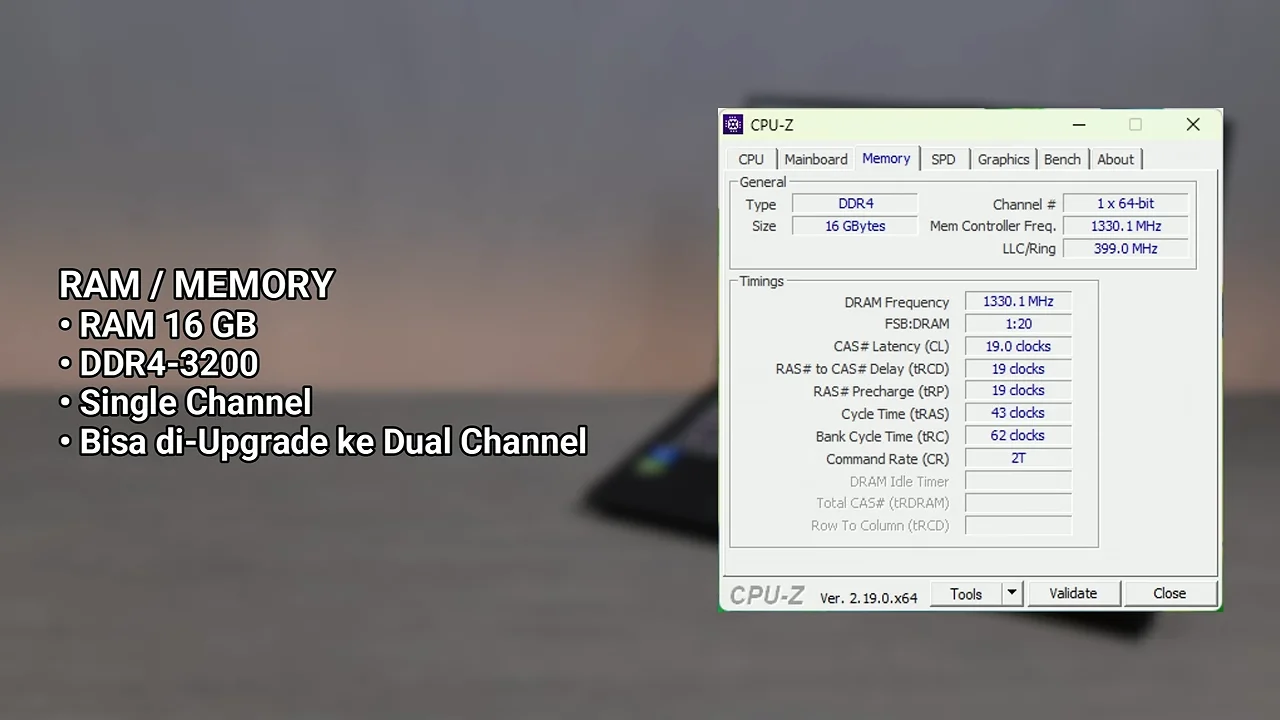Click the 'Command Rate (CR)' label
This screenshot has height=720, width=1280.
click(887, 459)
